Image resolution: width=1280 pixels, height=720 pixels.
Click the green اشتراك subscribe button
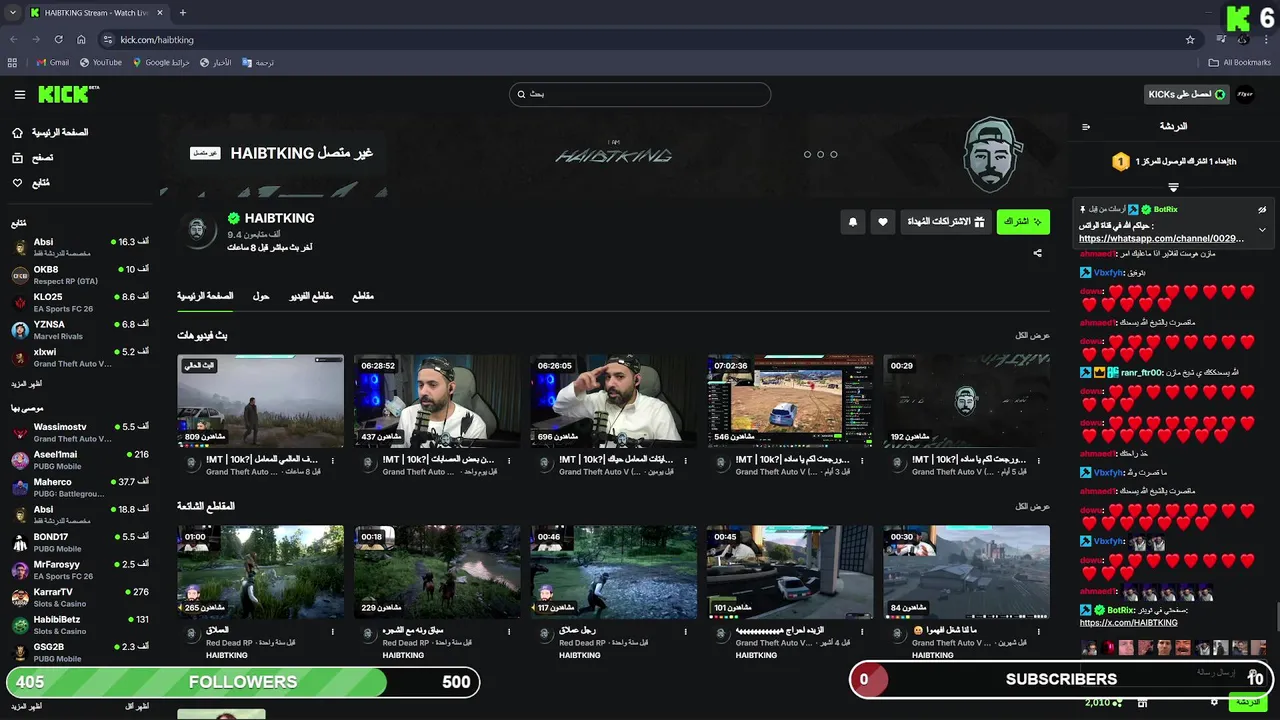click(1023, 222)
